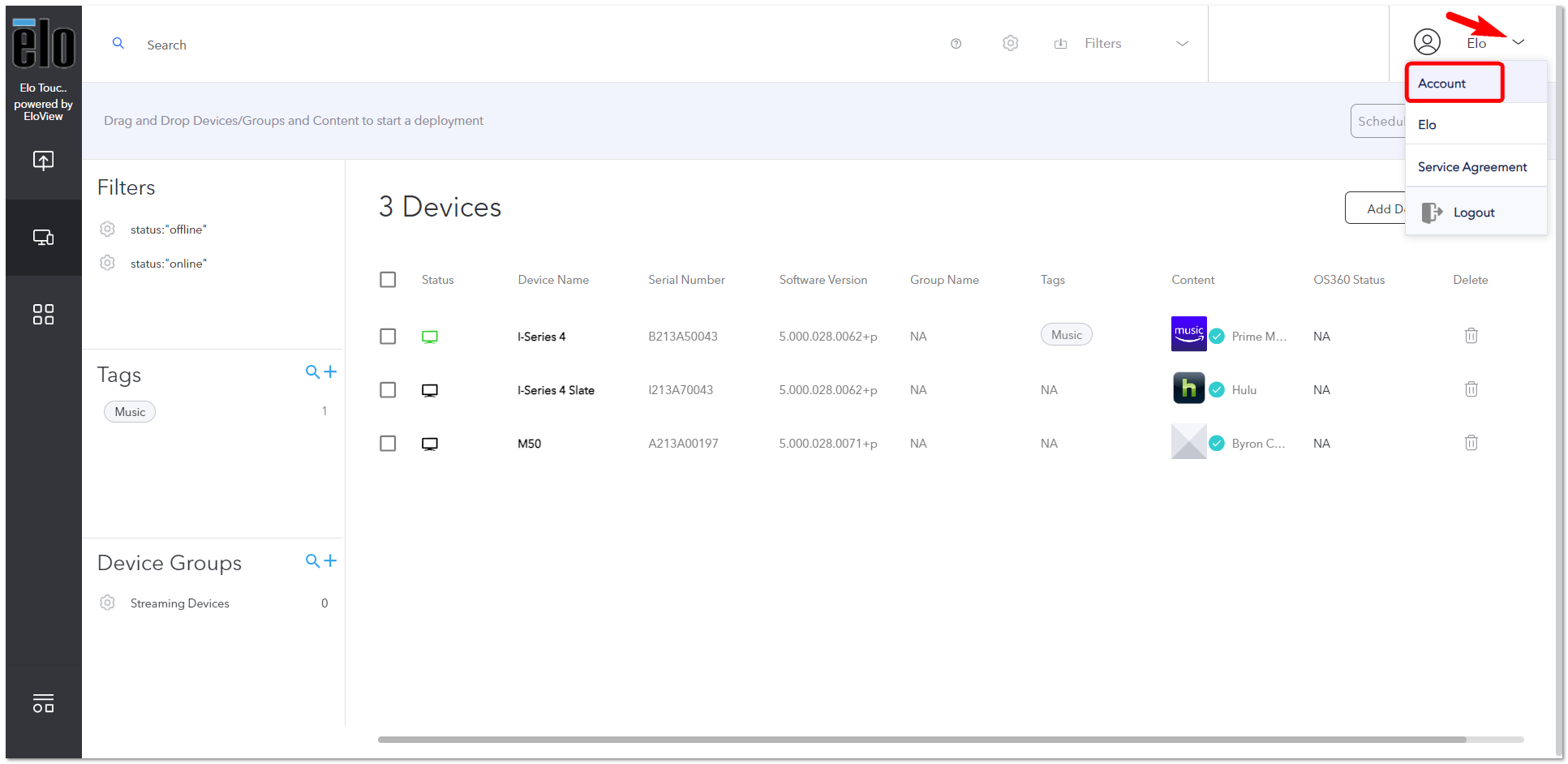This screenshot has height=764, width=1568.
Task: Check the I-Series 4 row checkbox
Action: (x=388, y=337)
